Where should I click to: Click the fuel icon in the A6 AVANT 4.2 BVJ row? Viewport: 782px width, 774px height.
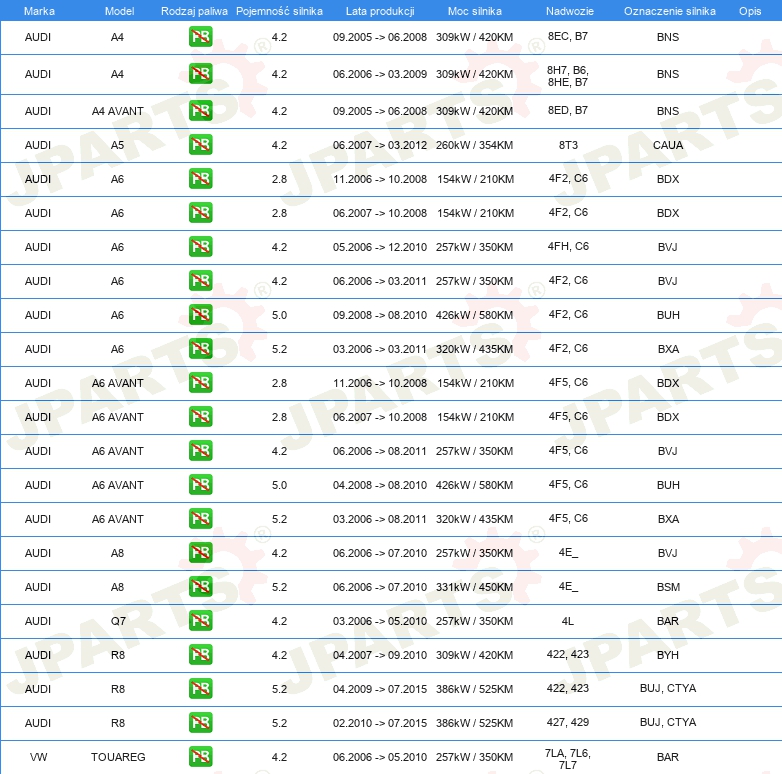(x=200, y=450)
